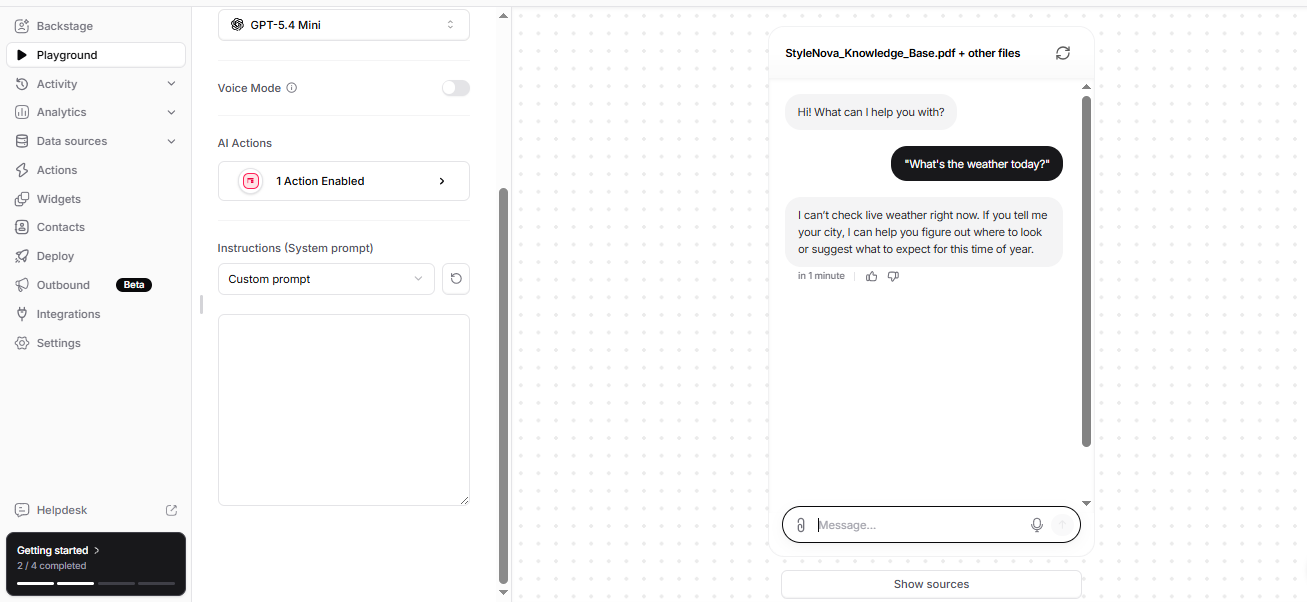The image size is (1307, 602).
Task: Click the chat scroll down arrow
Action: [x=1087, y=503]
